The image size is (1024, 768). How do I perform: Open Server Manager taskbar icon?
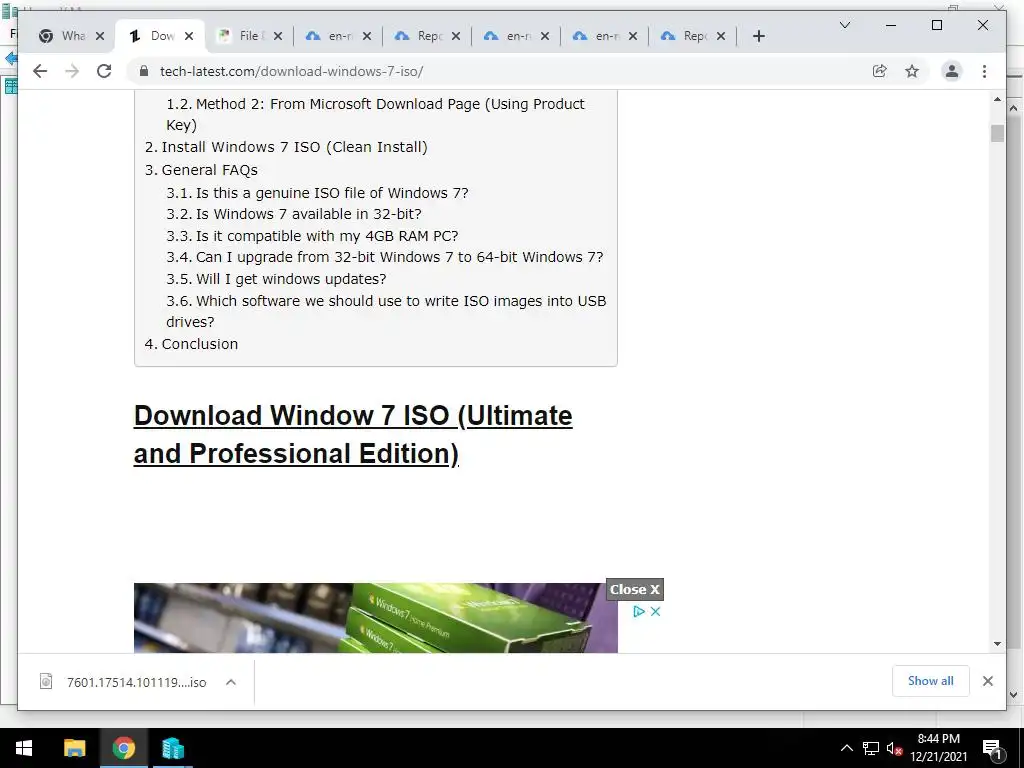172,748
